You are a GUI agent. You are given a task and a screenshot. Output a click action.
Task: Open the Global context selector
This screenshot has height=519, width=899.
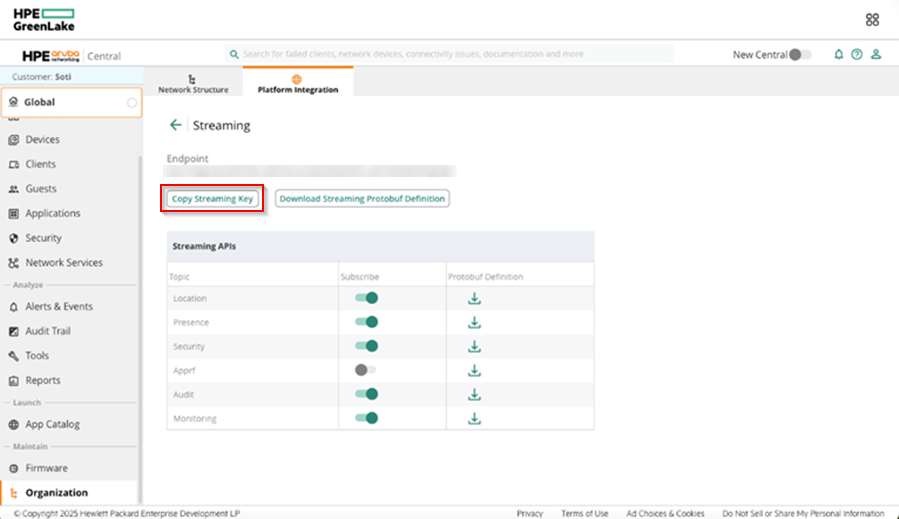click(x=72, y=102)
